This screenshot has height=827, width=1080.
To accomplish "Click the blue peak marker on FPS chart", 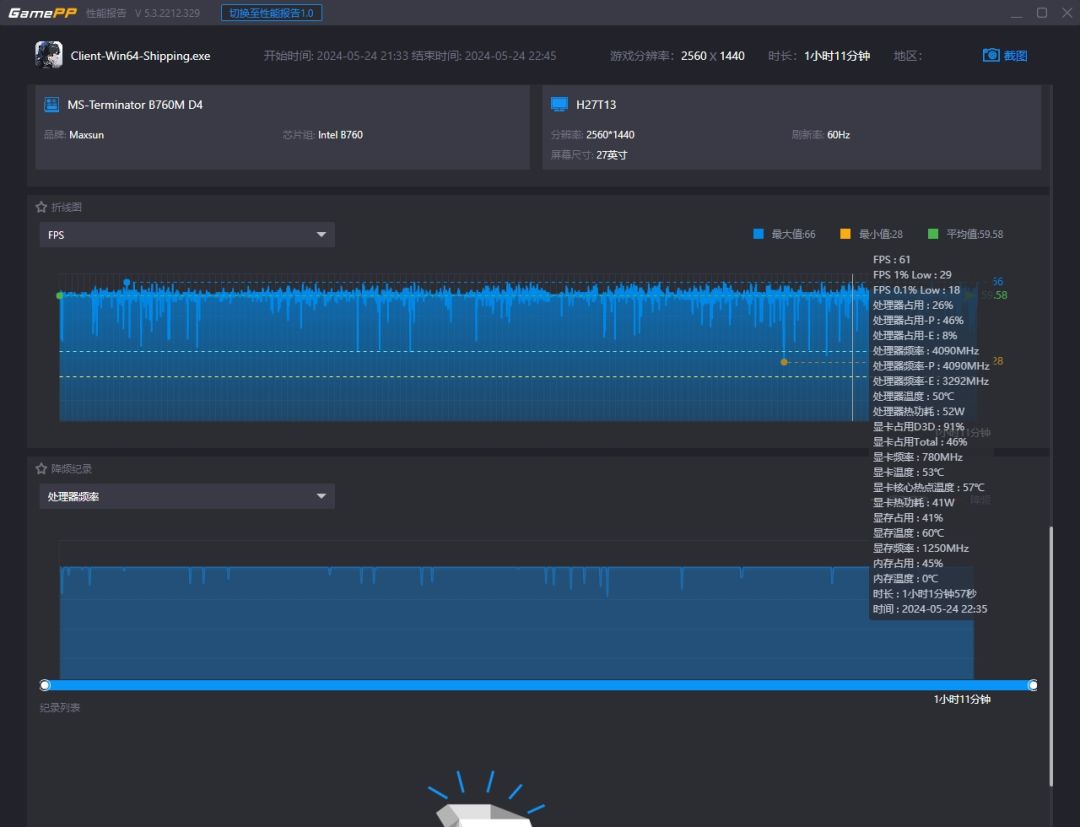I will [x=126, y=282].
